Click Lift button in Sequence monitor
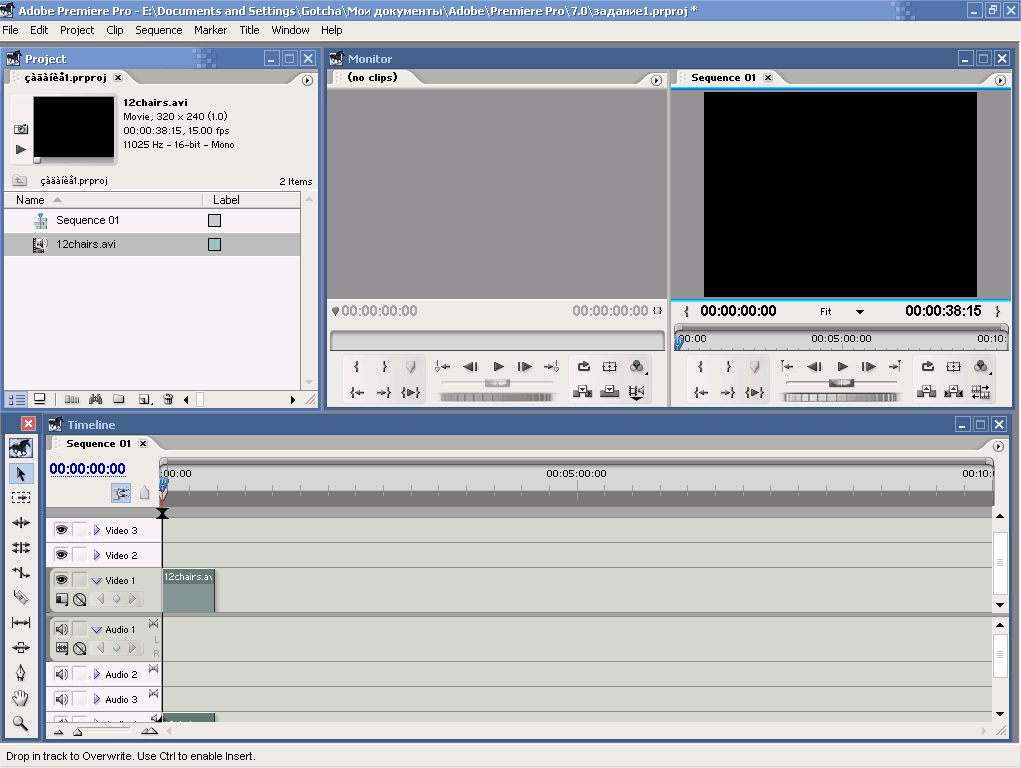 [x=927, y=391]
